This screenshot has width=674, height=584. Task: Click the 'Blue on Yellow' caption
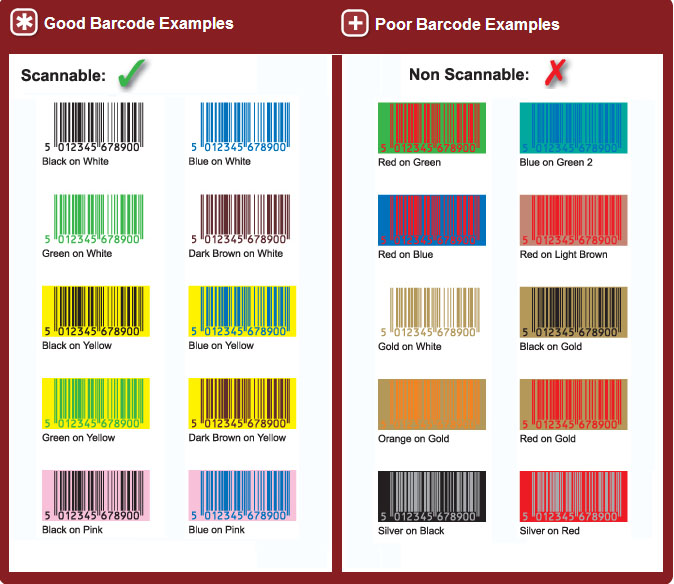221,346
